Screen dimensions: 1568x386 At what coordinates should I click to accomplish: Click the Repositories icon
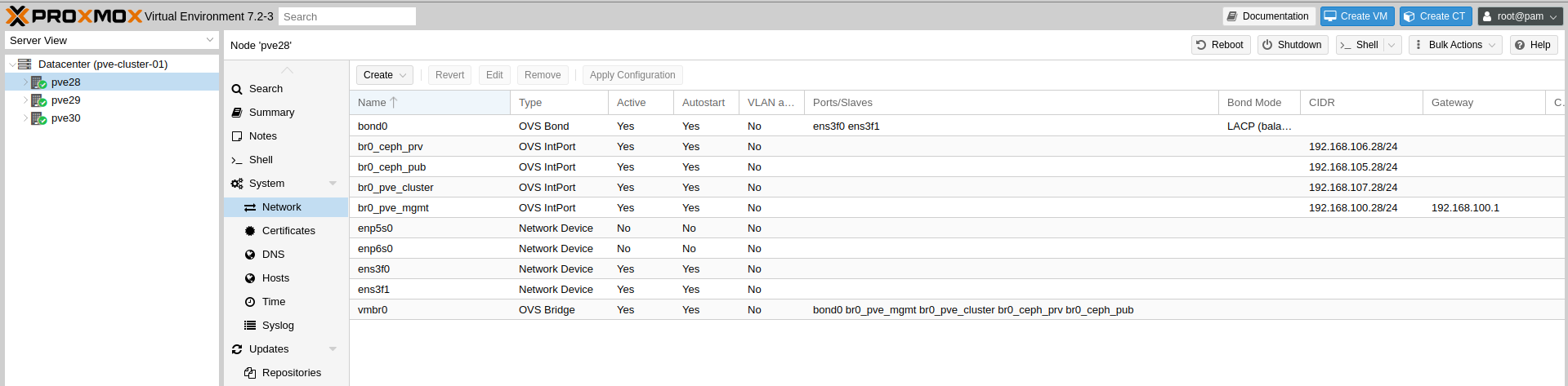click(x=250, y=373)
